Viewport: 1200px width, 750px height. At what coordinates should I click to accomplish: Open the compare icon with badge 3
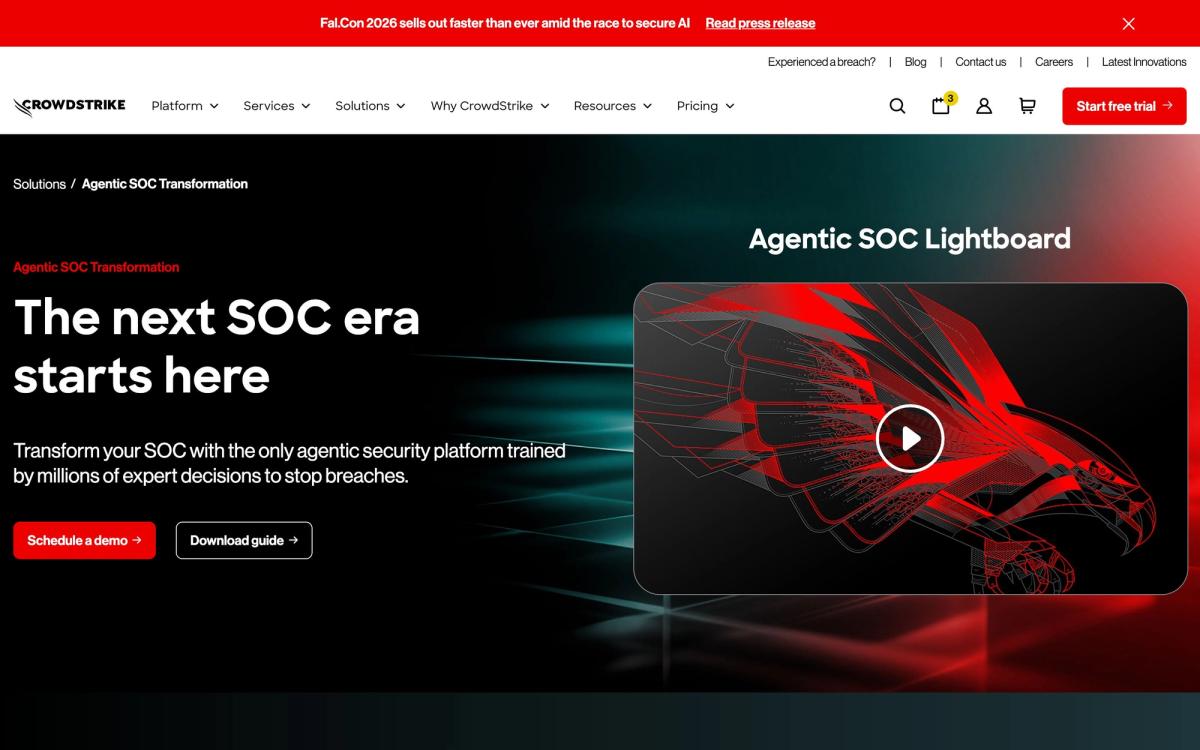pyautogui.click(x=943, y=104)
